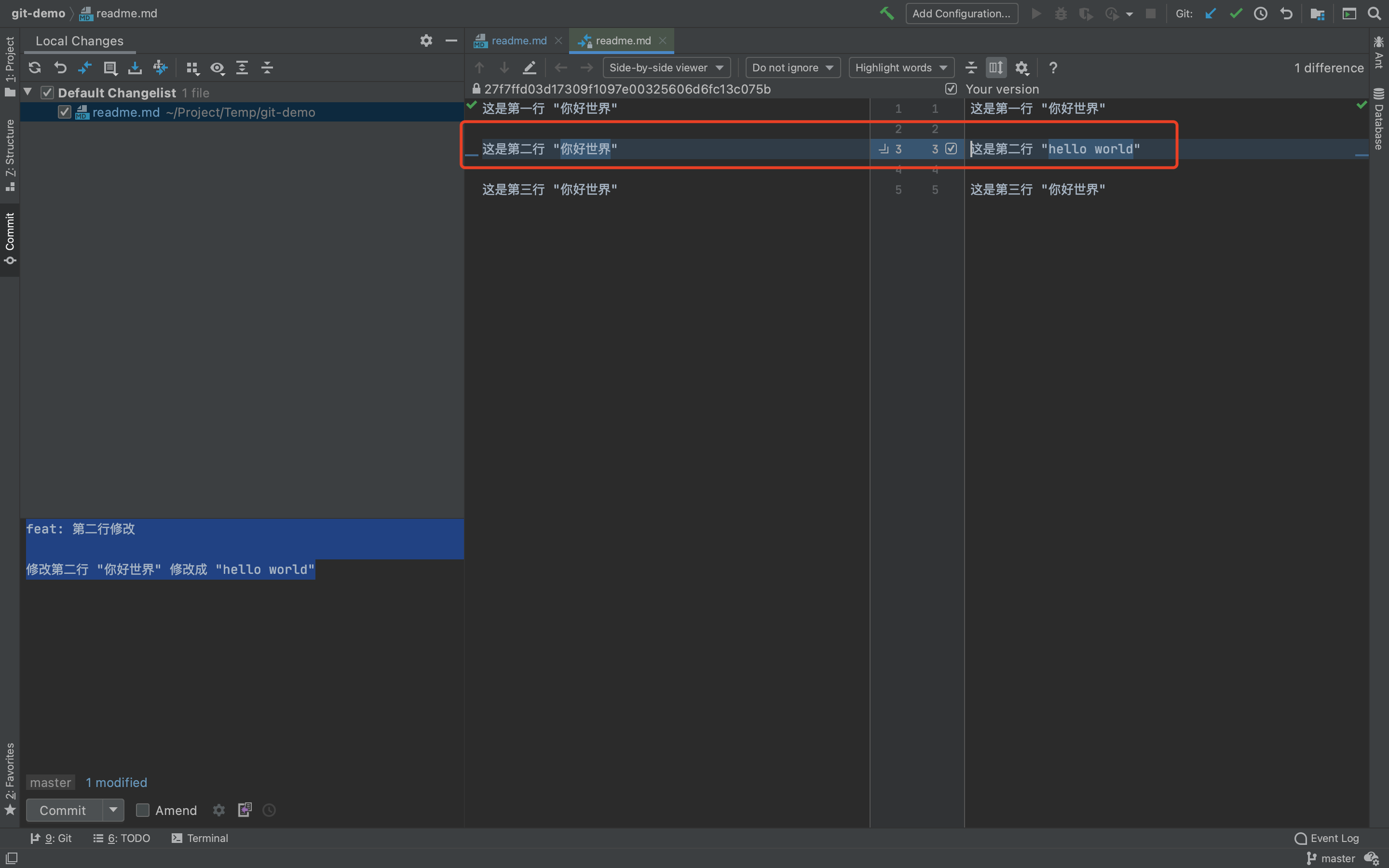Uncheck the Default Changelist checkbox

47,93
